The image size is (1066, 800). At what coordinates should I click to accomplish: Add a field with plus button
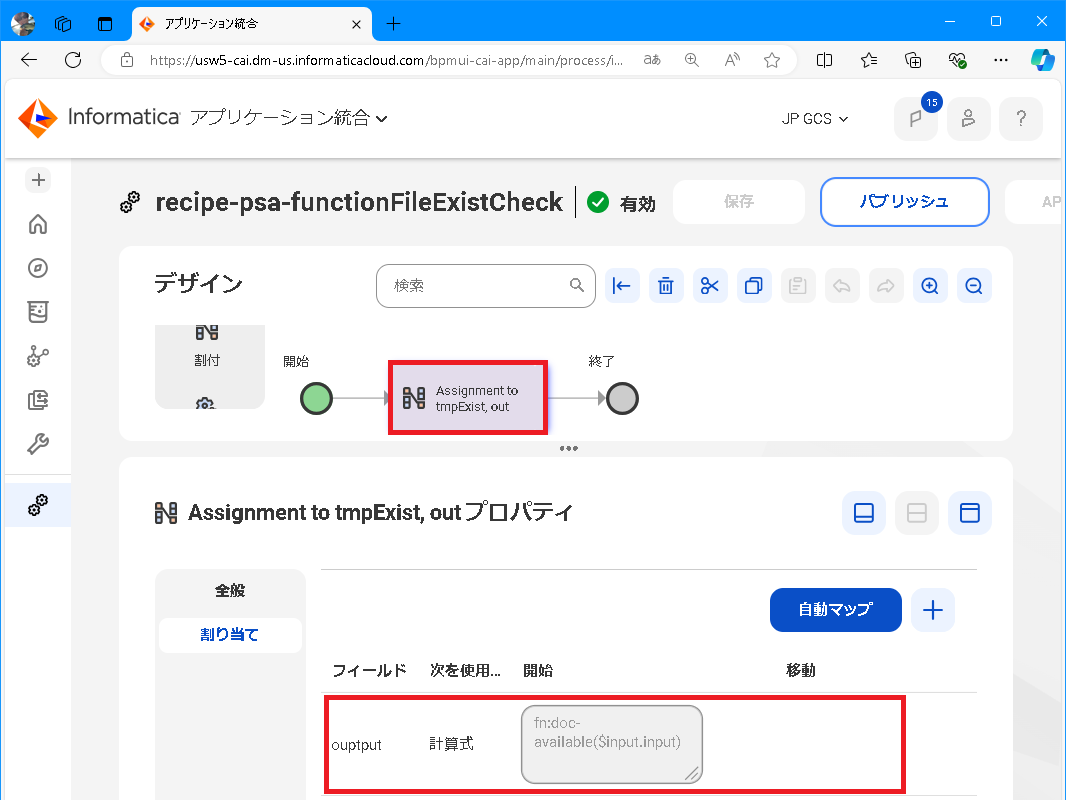(933, 610)
